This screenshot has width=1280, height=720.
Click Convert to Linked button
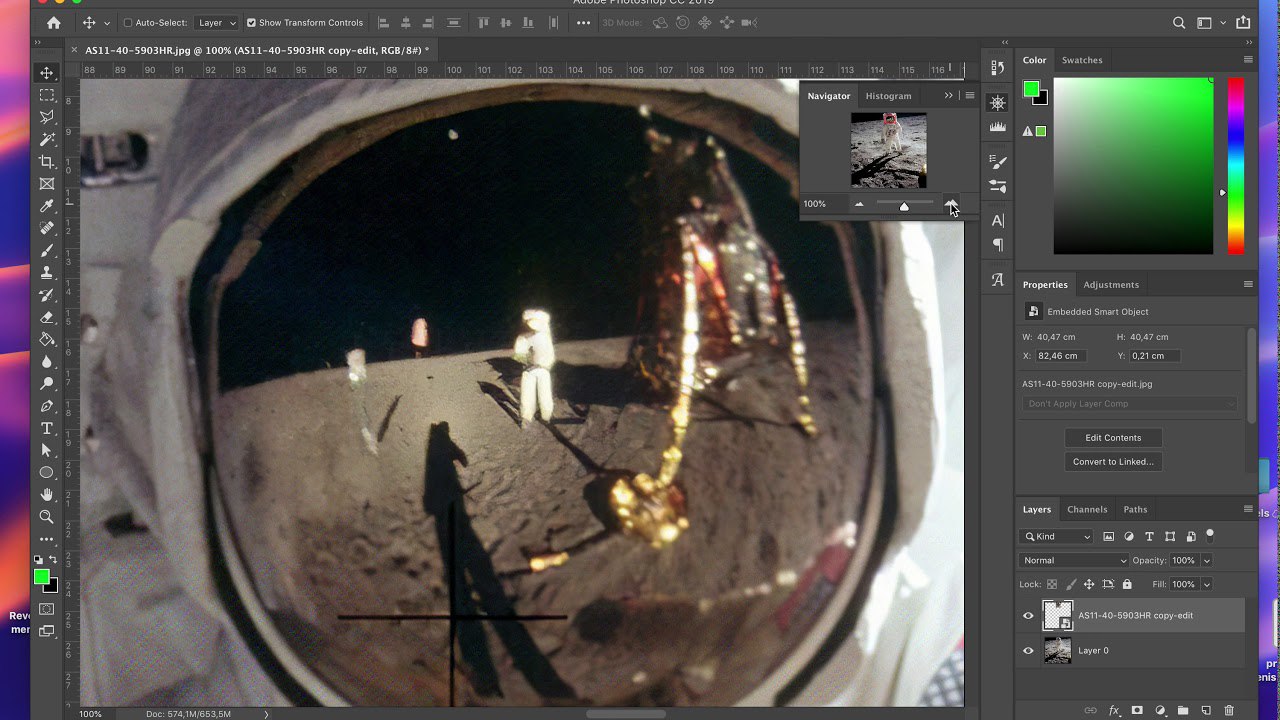coord(1113,461)
